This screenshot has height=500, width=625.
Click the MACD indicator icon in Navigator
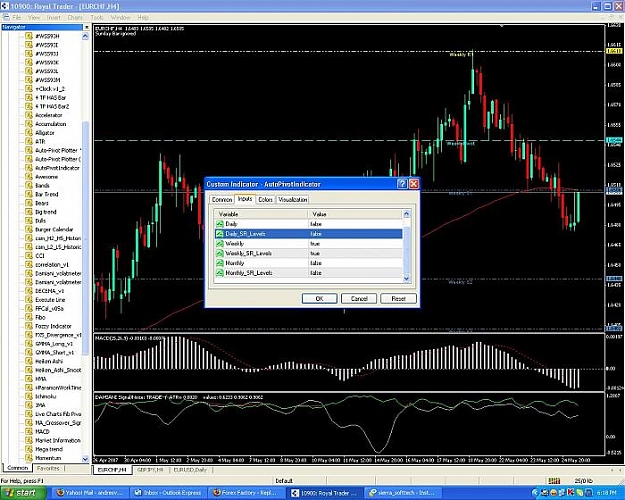(x=29, y=431)
